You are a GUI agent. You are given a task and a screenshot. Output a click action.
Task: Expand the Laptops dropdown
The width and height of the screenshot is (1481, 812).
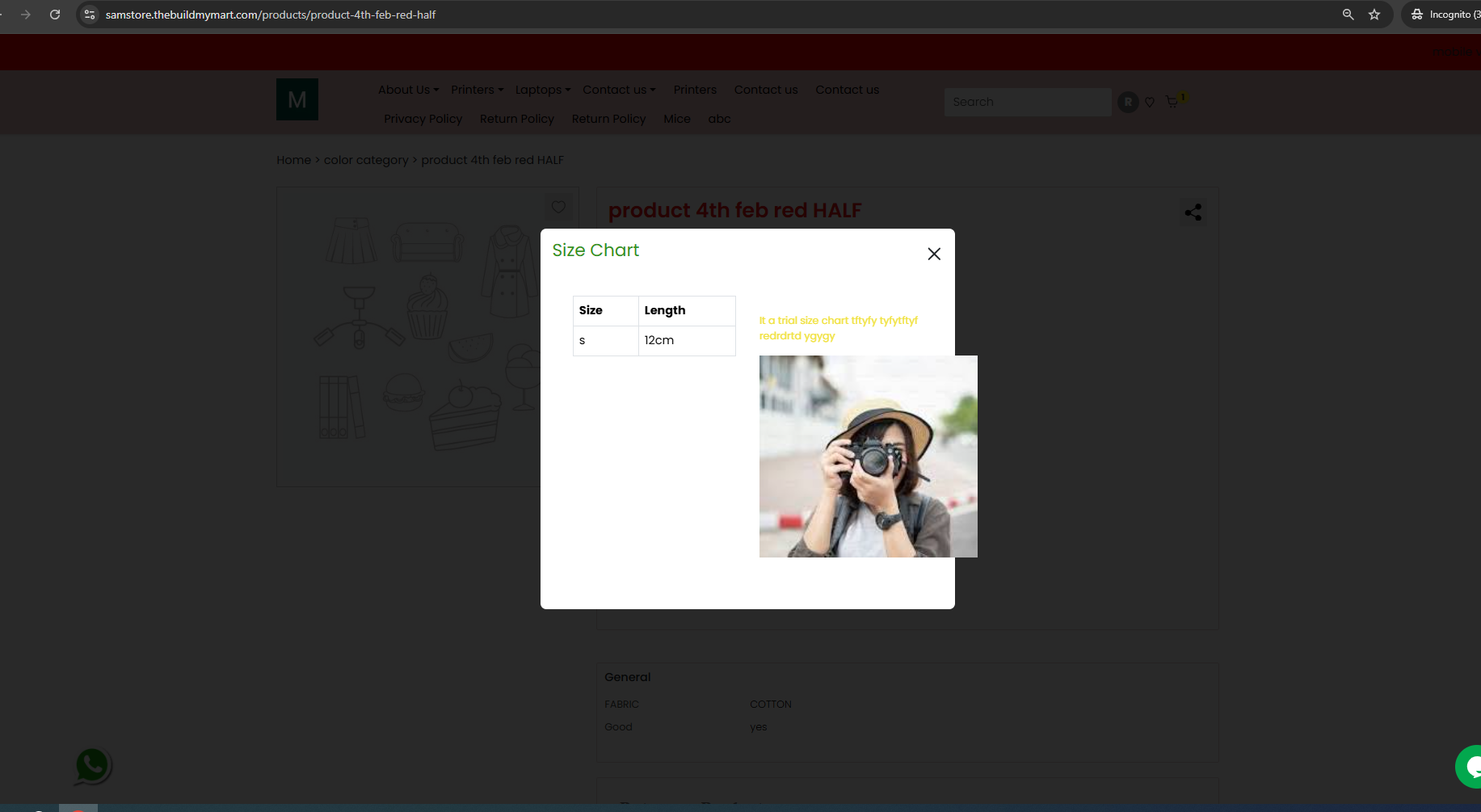pyautogui.click(x=543, y=90)
